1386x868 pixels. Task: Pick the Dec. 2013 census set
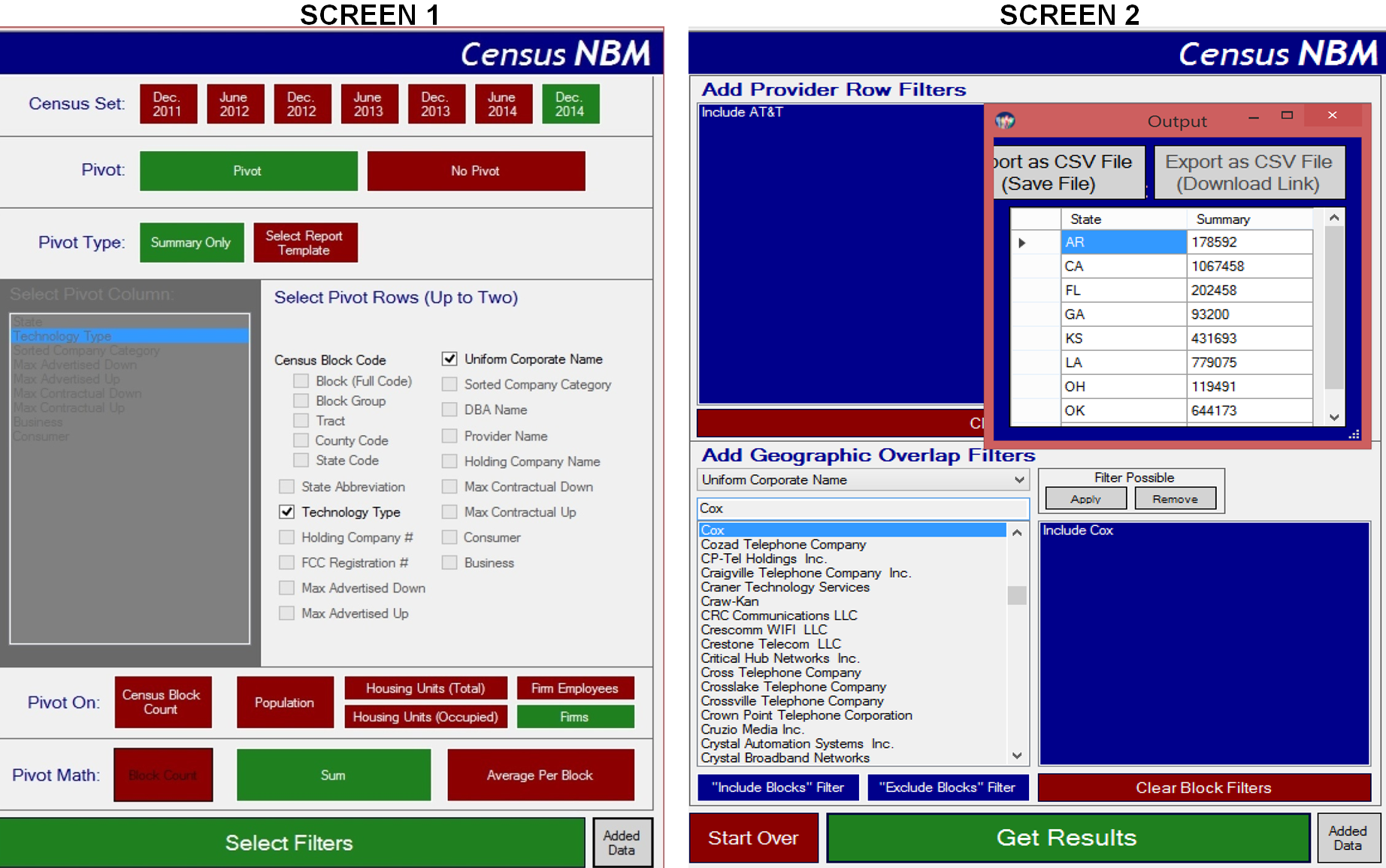[x=436, y=104]
